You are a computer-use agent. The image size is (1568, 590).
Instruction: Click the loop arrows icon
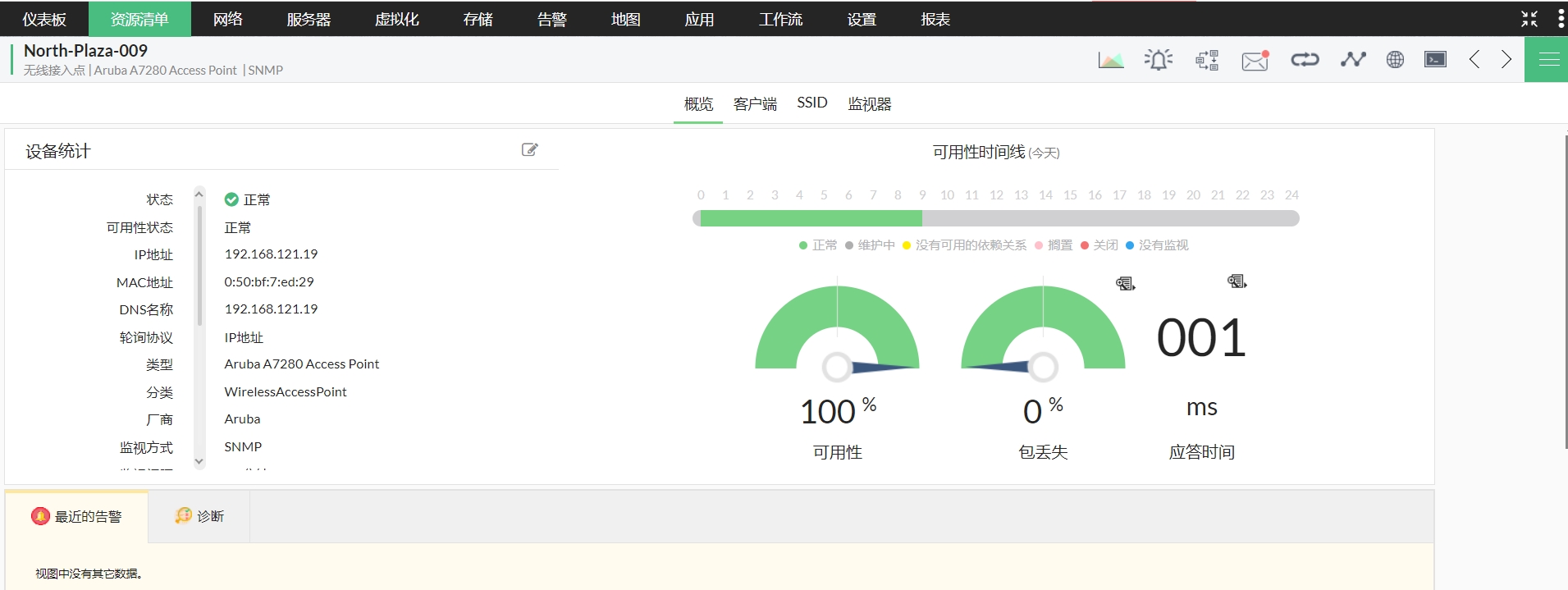[1304, 60]
